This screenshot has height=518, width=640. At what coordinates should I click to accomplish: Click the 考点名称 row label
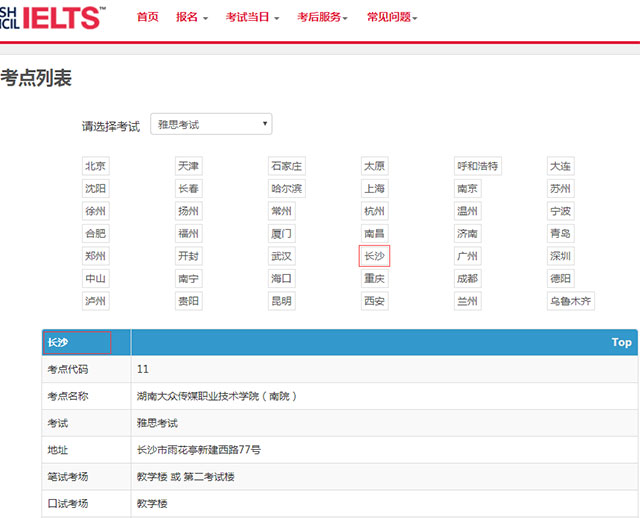pyautogui.click(x=68, y=396)
